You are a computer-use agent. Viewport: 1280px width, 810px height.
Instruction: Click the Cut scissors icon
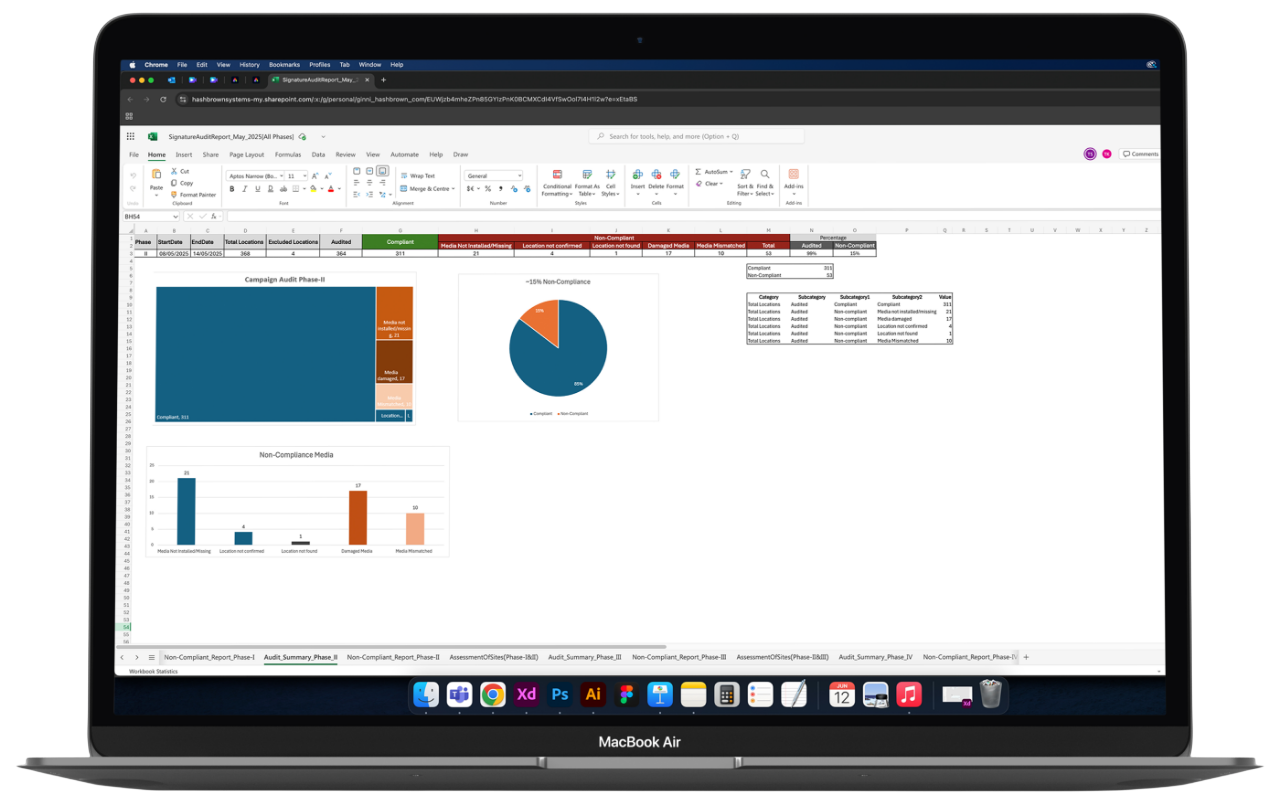174,172
